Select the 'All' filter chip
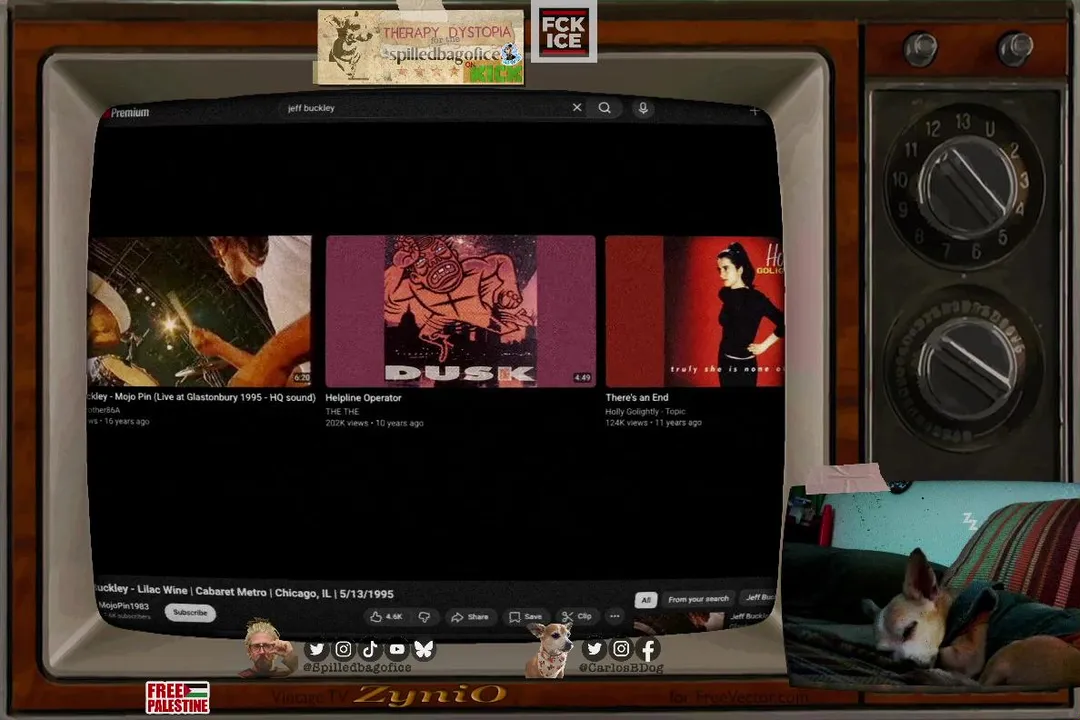 (646, 600)
